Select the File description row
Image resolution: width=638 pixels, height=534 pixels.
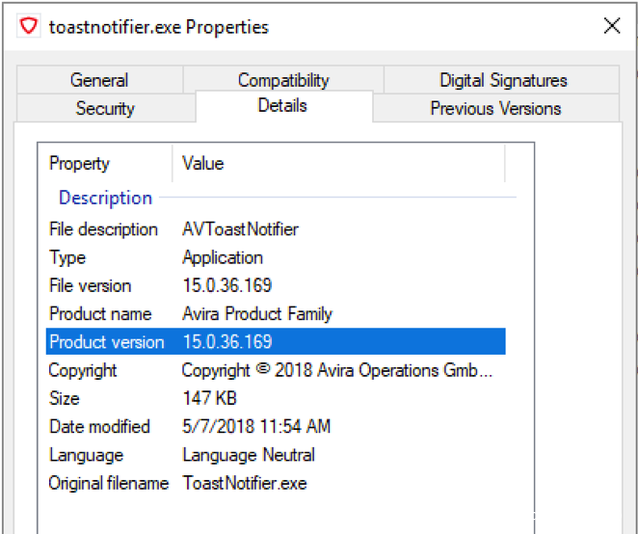pyautogui.click(x=104, y=229)
